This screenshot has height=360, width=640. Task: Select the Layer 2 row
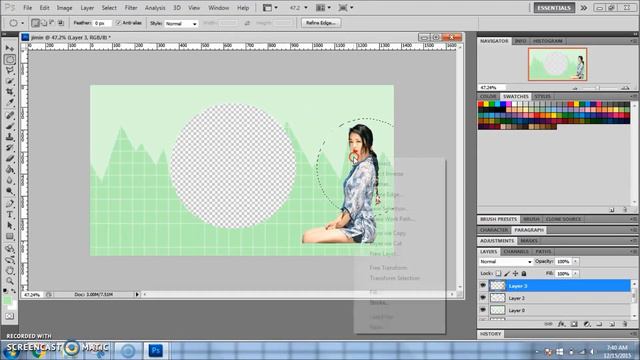[x=560, y=298]
